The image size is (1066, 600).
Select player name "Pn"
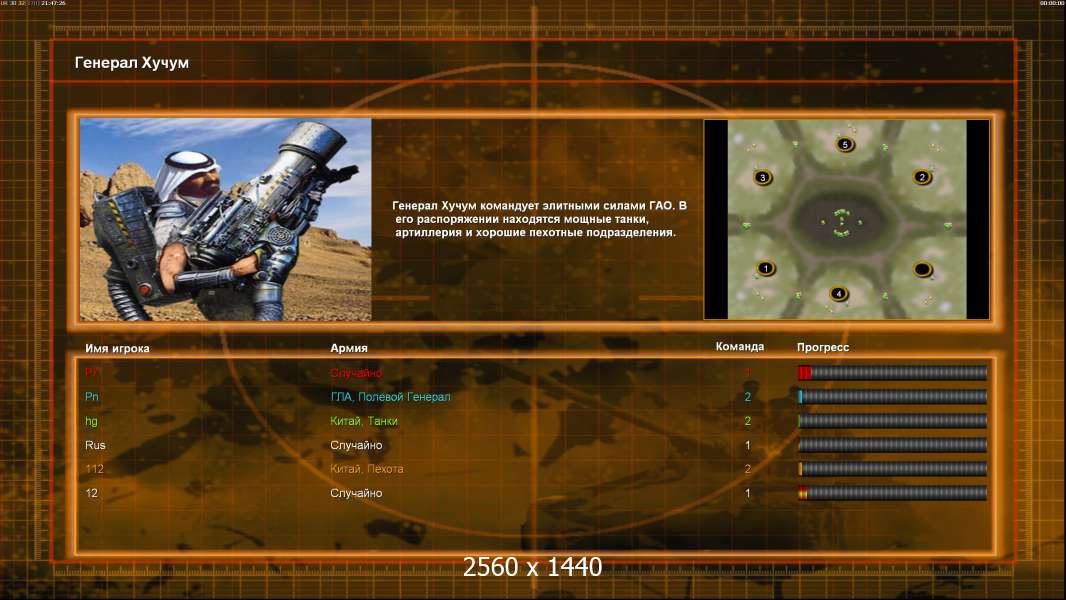click(x=92, y=397)
